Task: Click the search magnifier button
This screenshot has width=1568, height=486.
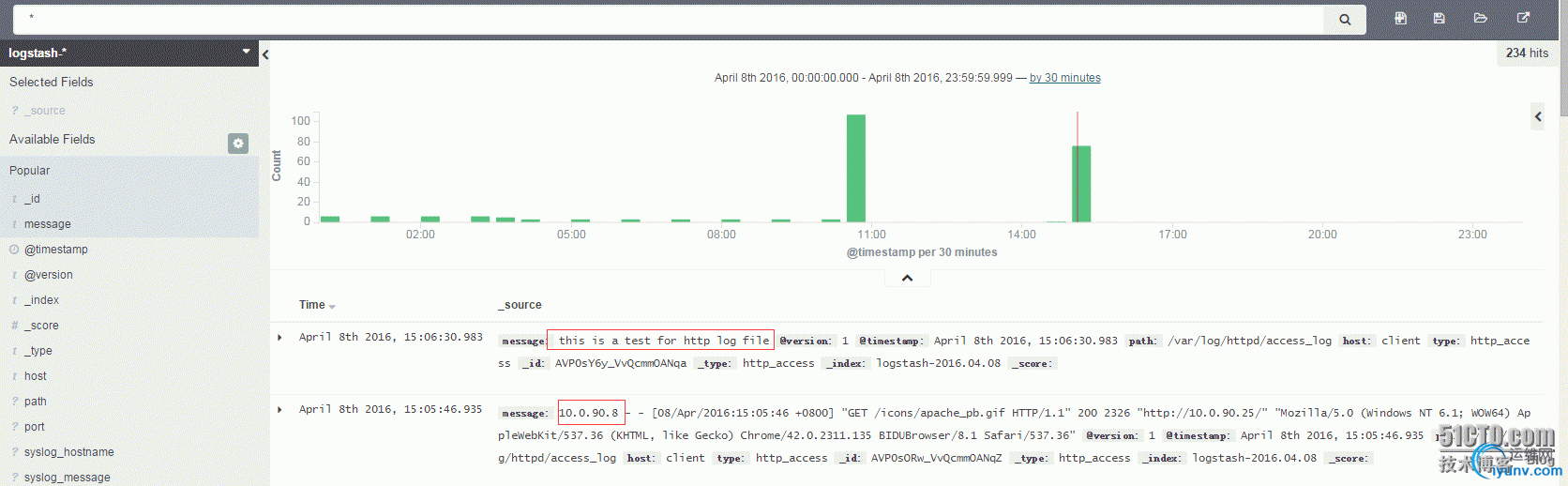Action: point(1345,19)
